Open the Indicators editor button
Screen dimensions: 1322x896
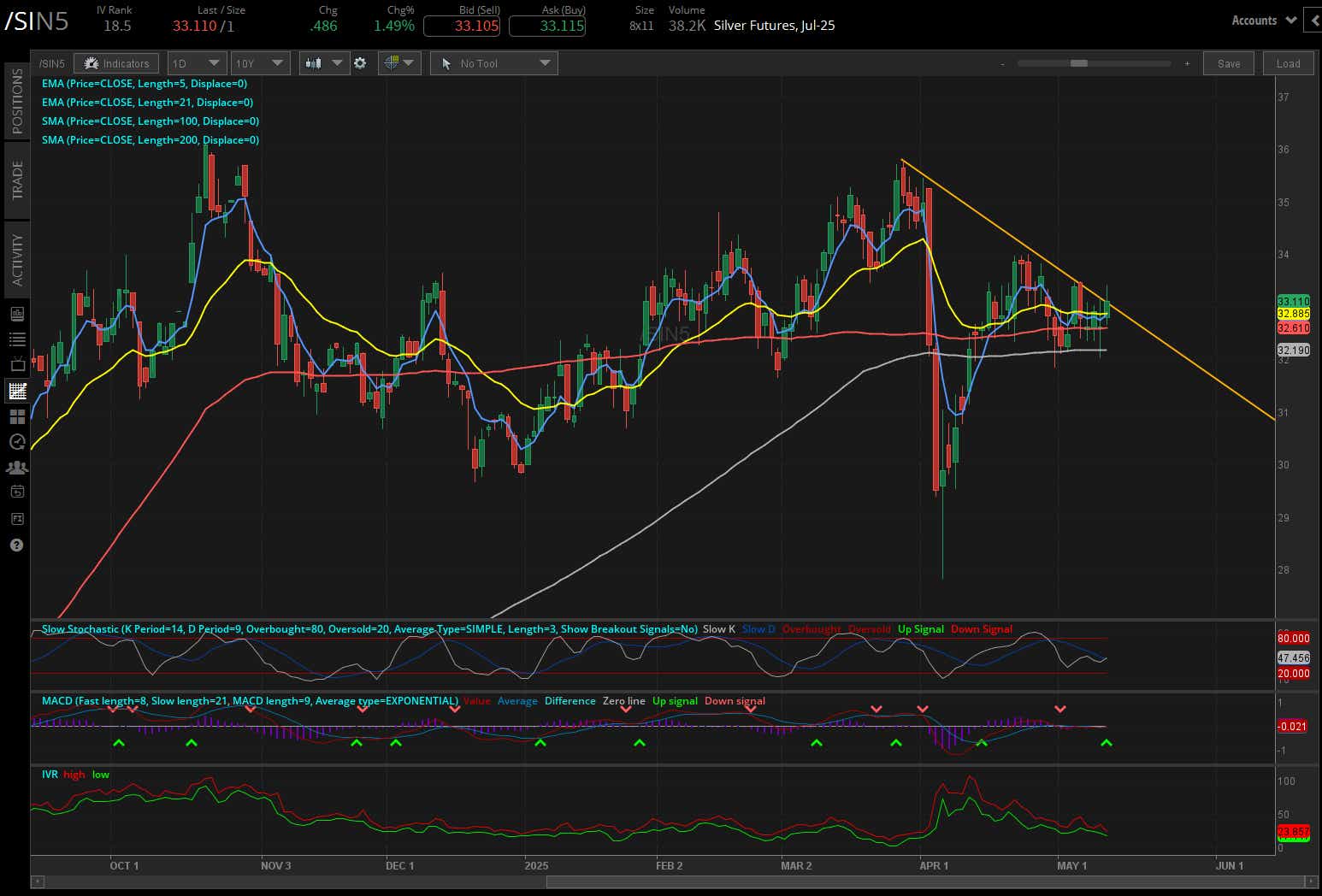116,62
